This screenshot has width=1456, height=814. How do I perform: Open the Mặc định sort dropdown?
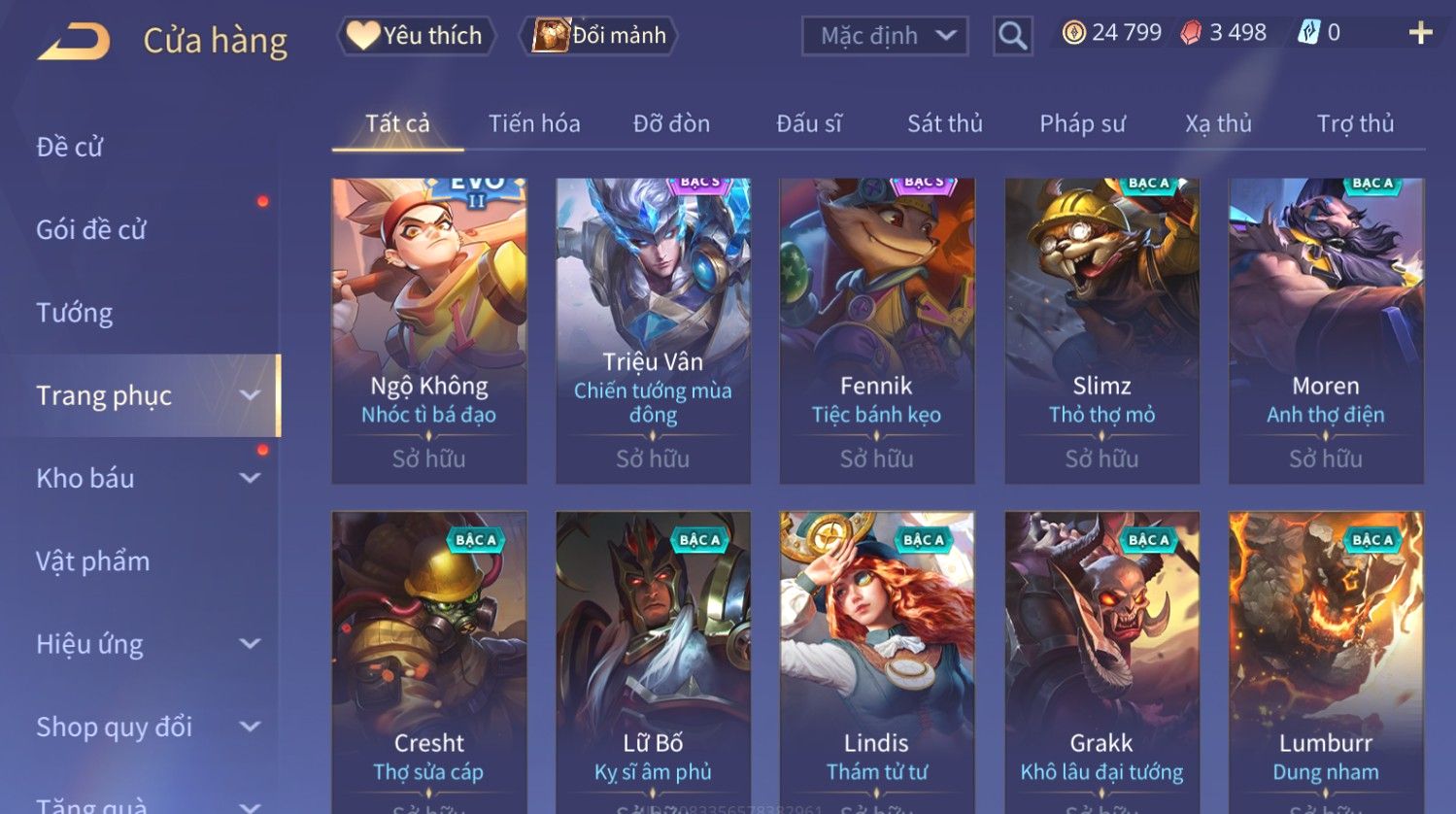point(885,36)
